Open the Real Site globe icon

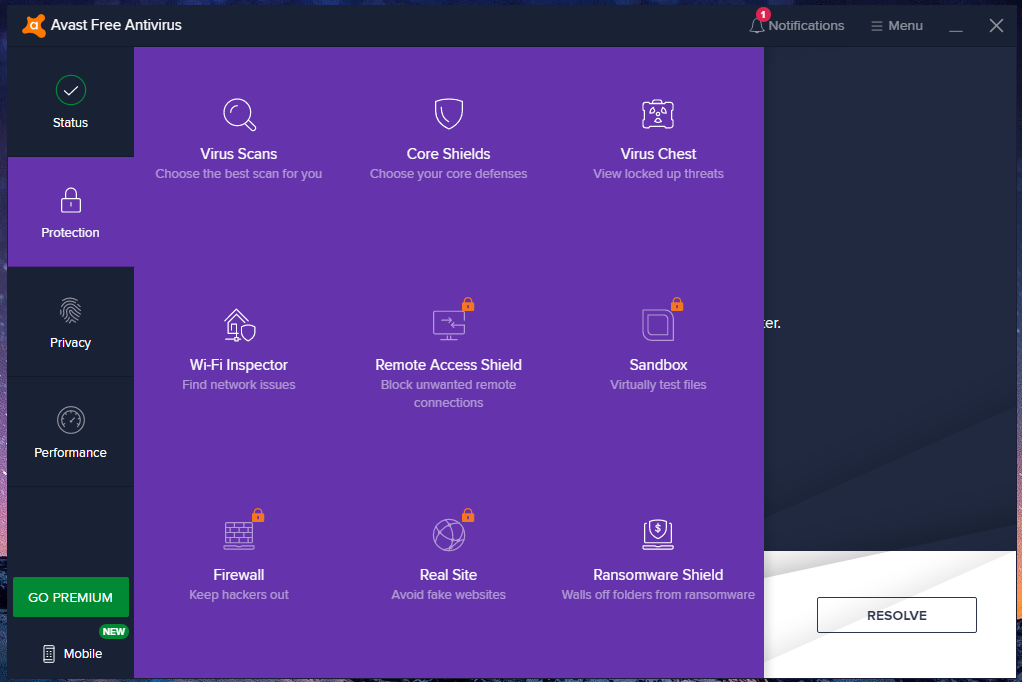click(x=448, y=535)
